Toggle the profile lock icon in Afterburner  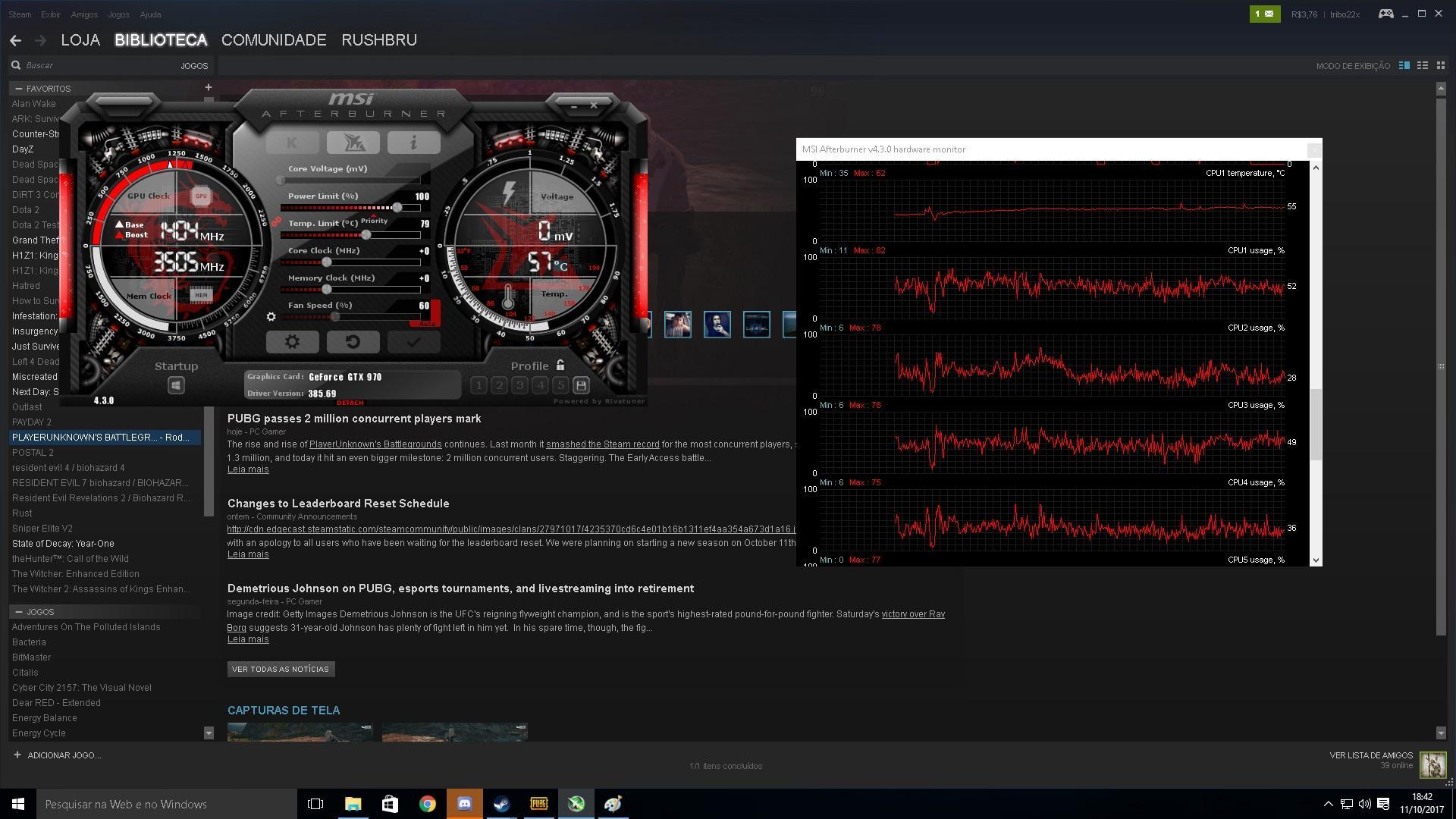[560, 365]
